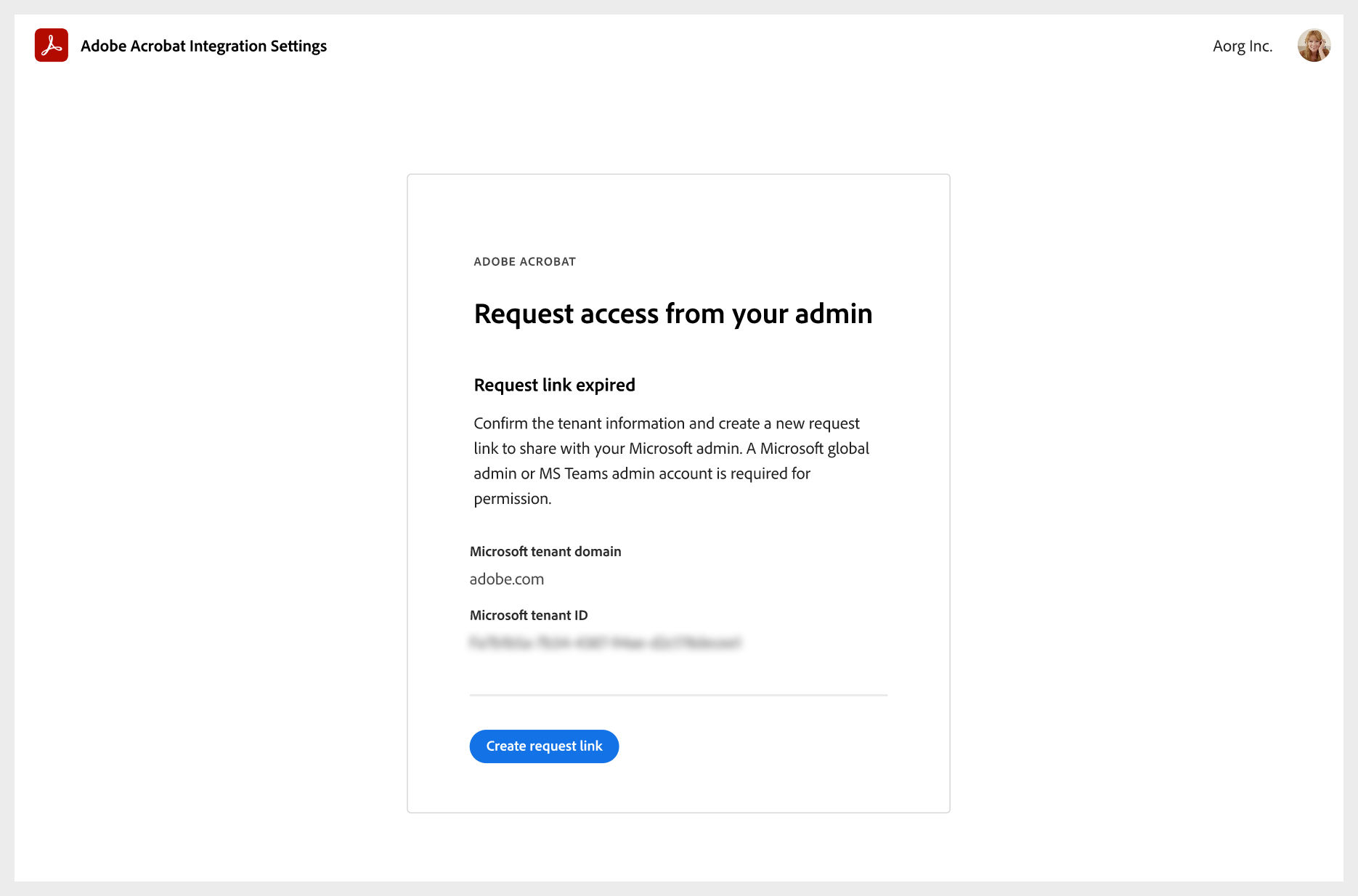Click the small ADOBE ACROBAT label
The image size is (1358, 896).
point(524,261)
